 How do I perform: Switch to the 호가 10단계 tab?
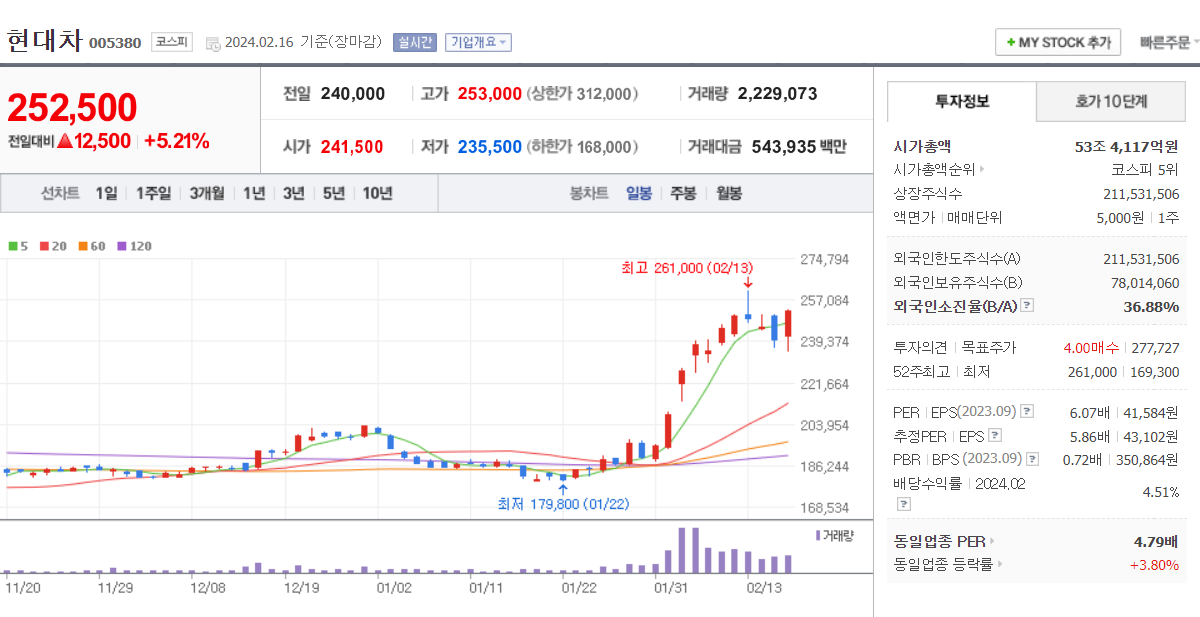[1111, 101]
